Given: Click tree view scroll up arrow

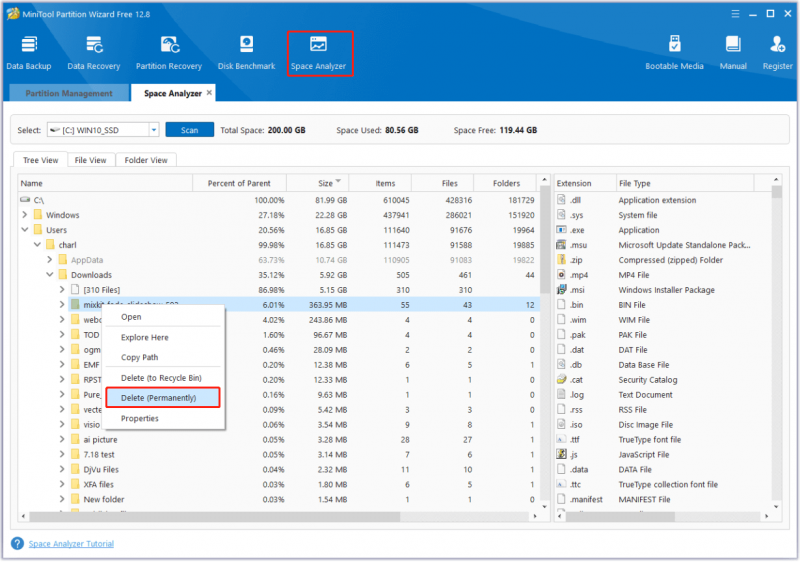Looking at the screenshot, I should click(x=544, y=180).
